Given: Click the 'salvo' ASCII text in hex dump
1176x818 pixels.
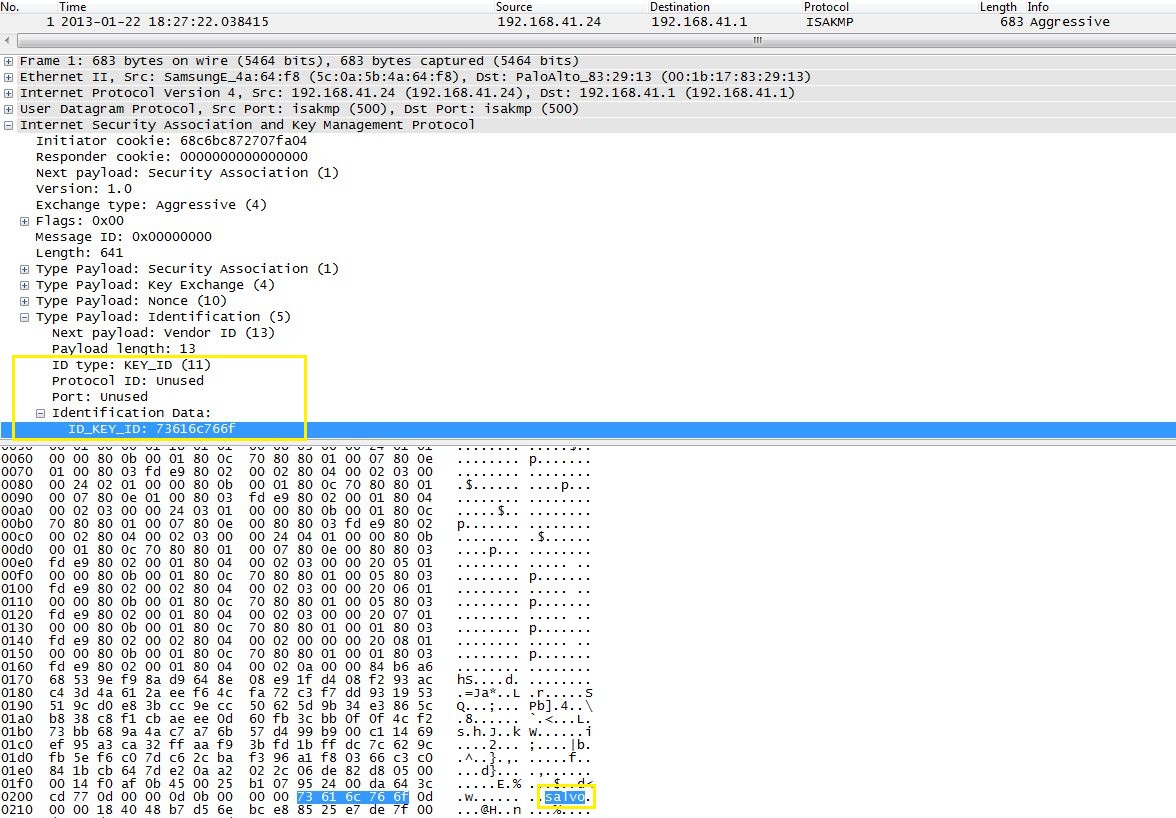Looking at the screenshot, I should click(565, 797).
